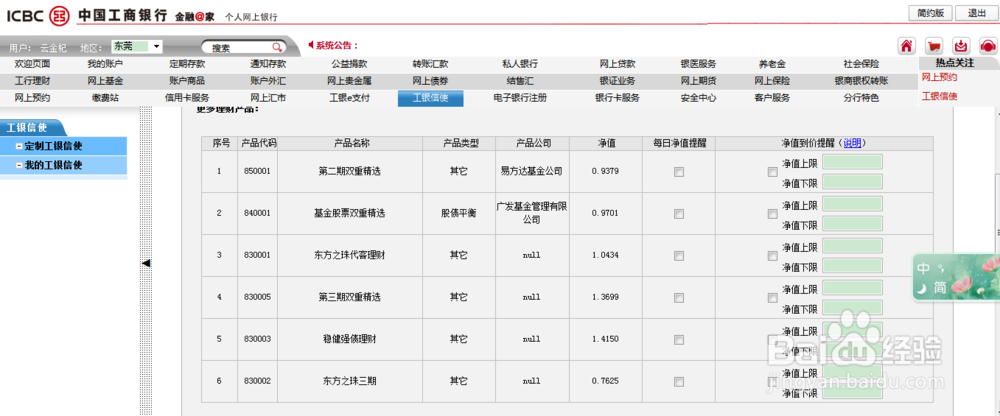Toggle the 中 language mode in IME widget
The height and width of the screenshot is (416, 1000).
[923, 269]
